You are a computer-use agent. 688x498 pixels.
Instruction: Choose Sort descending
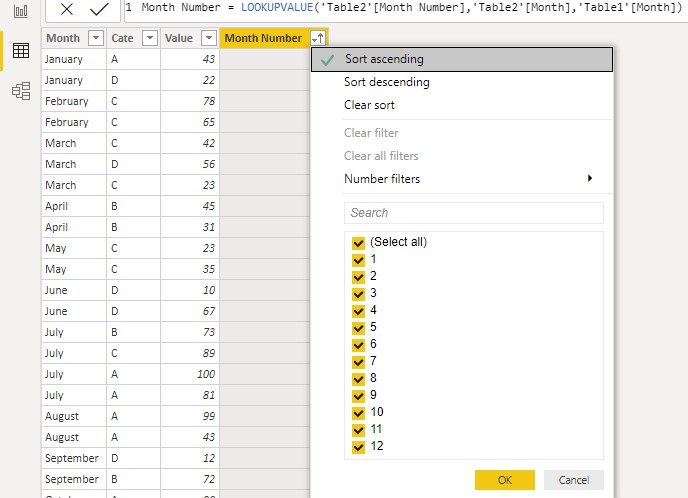coord(387,82)
